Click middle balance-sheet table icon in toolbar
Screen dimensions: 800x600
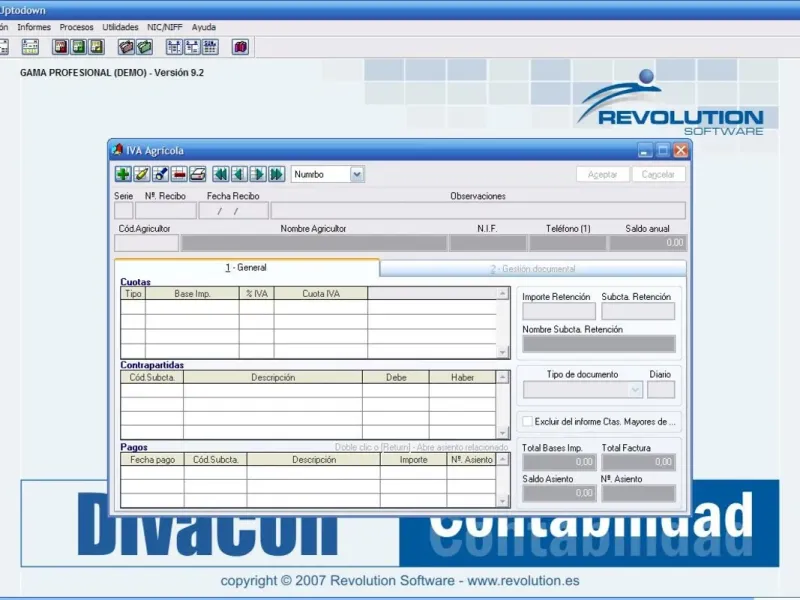[192, 47]
